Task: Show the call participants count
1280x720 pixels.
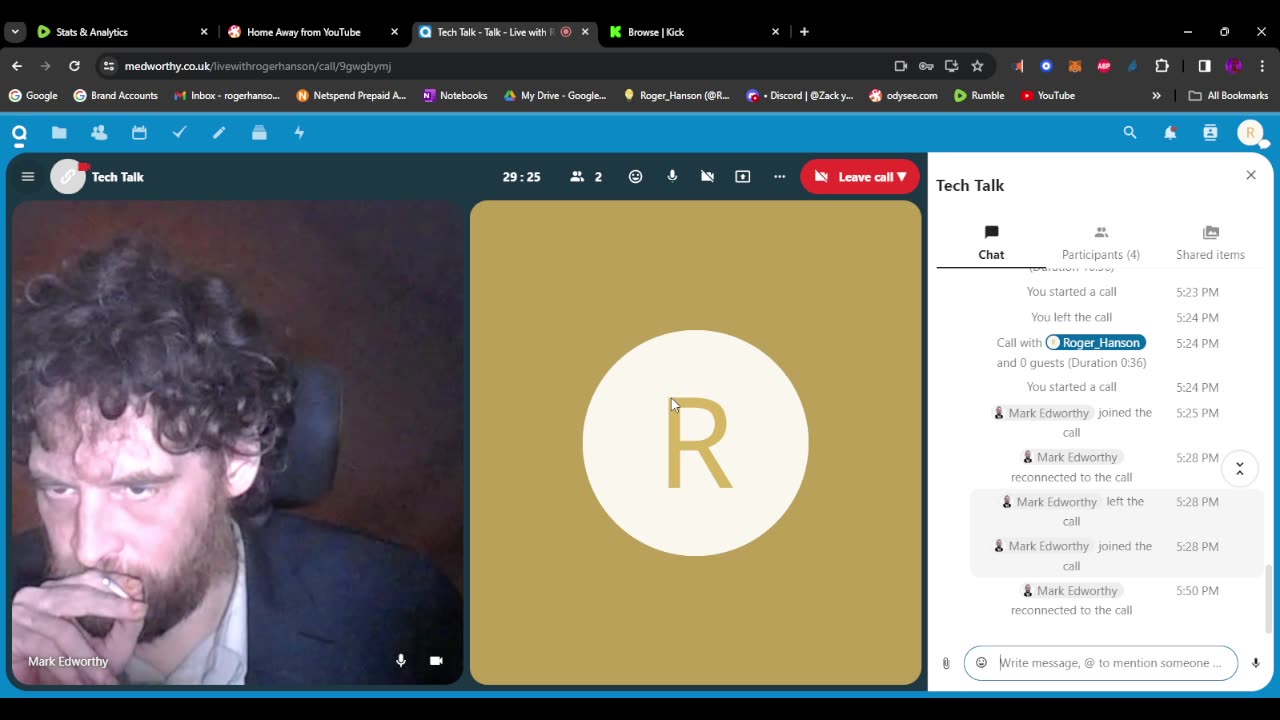Action: click(586, 177)
